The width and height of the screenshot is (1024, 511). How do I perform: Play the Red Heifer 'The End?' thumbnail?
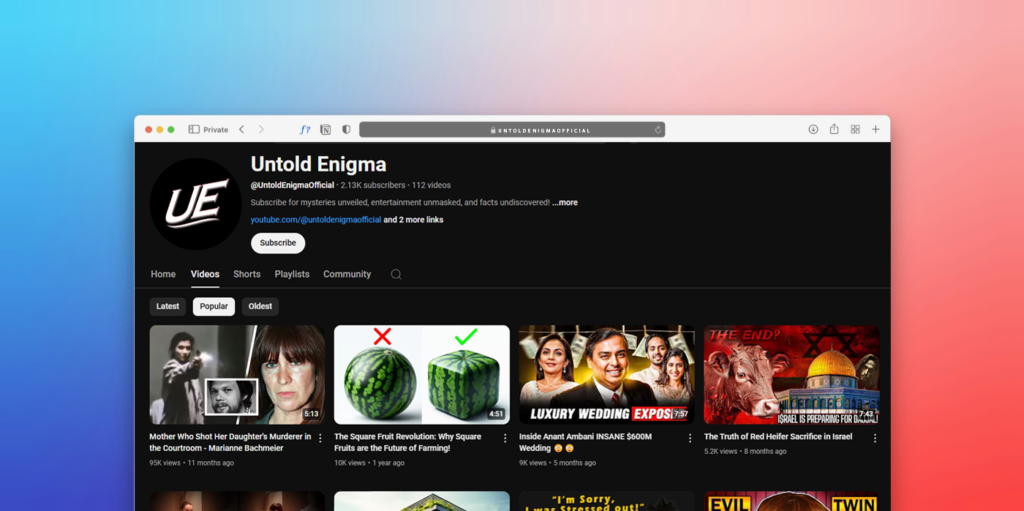(792, 375)
